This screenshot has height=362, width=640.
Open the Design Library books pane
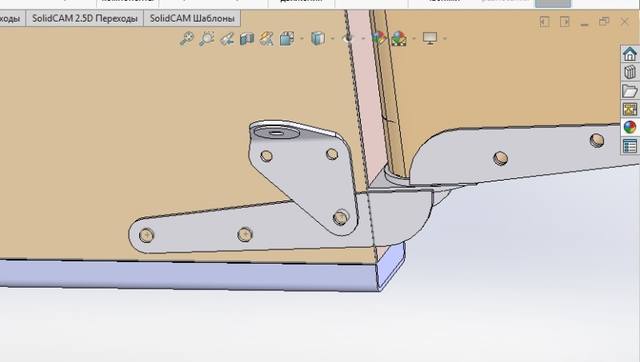pyautogui.click(x=630, y=72)
